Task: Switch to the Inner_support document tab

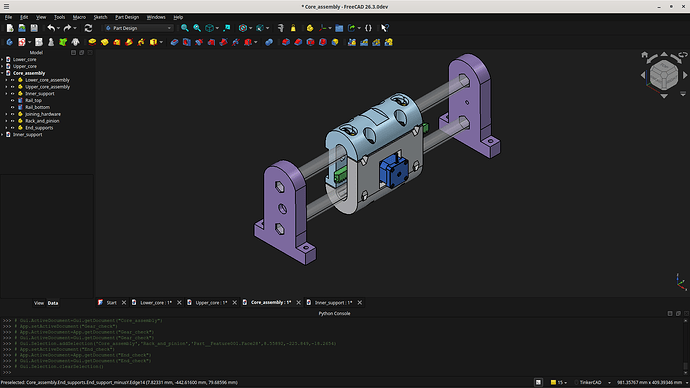Action: tap(333, 303)
